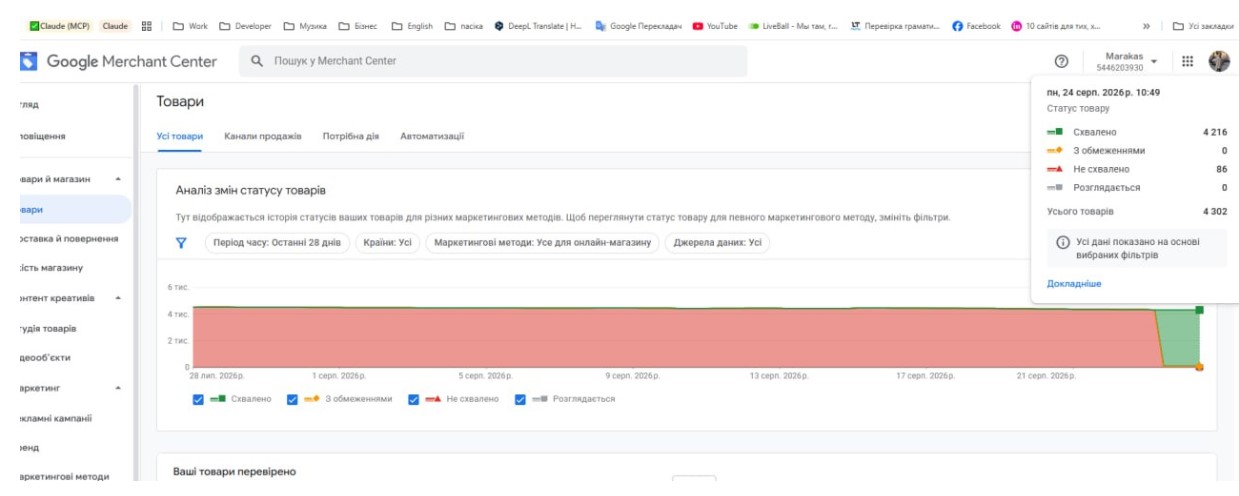Switch to the Потрібна дія tab
Image resolution: width=1239 pixels, height=496 pixels.
click(x=350, y=136)
